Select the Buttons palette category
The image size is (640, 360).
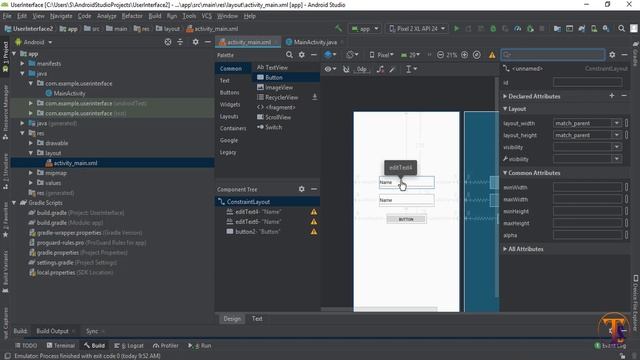229,93
